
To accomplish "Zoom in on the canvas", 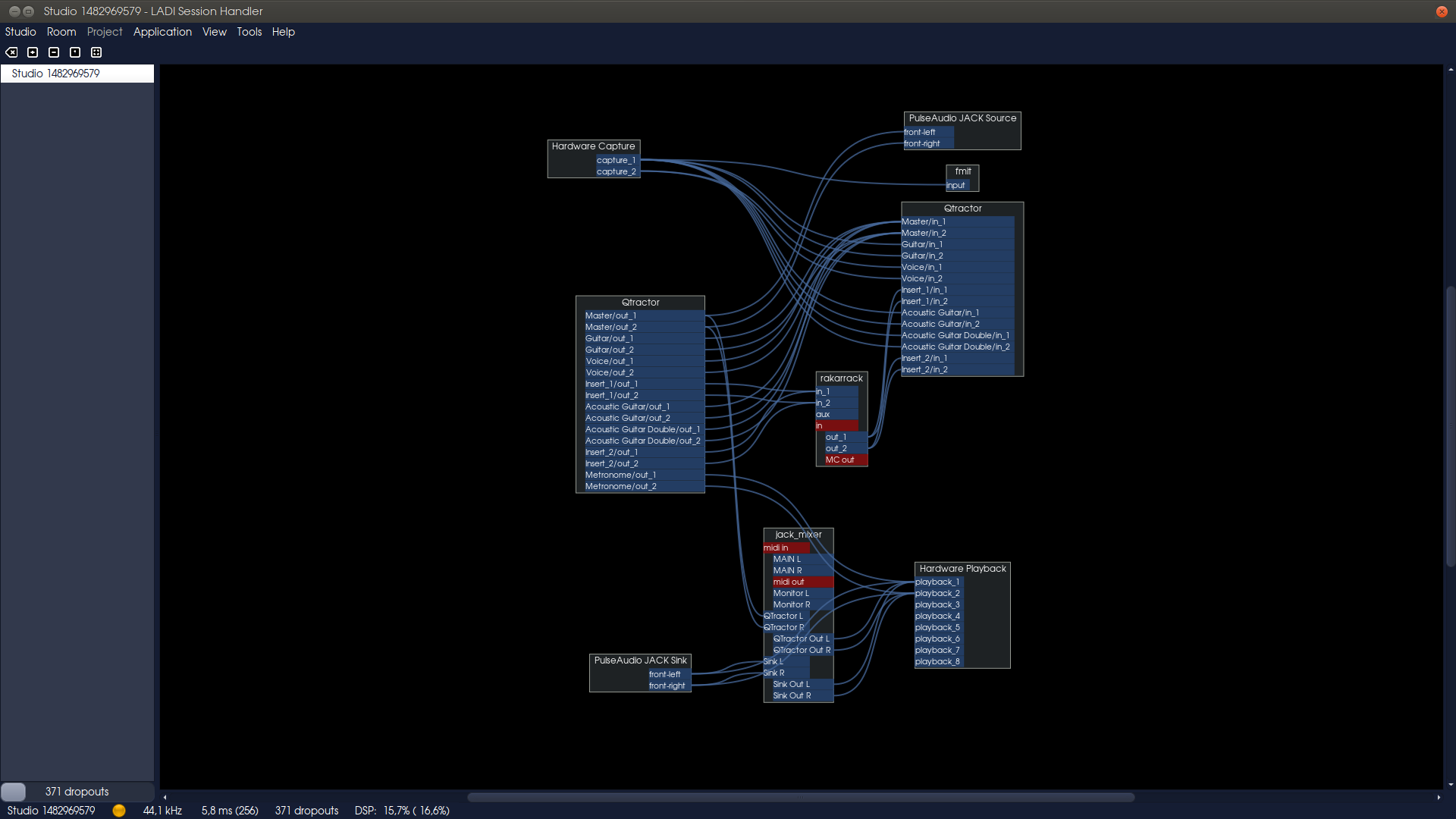I will [33, 52].
